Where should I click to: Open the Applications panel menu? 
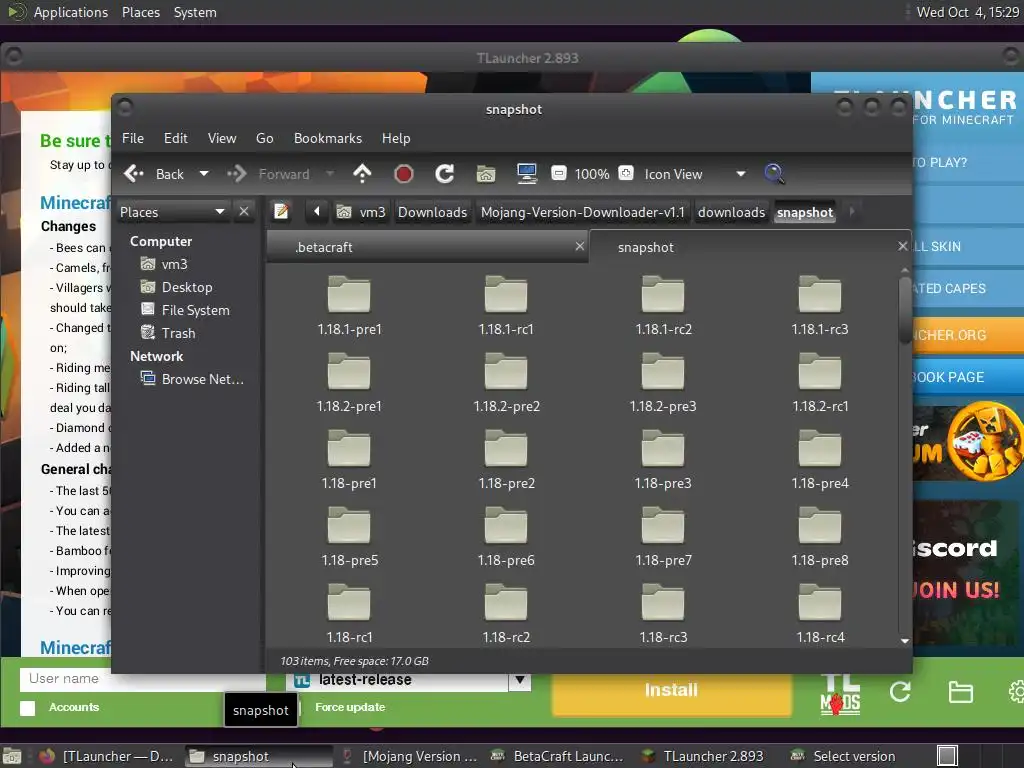point(71,12)
